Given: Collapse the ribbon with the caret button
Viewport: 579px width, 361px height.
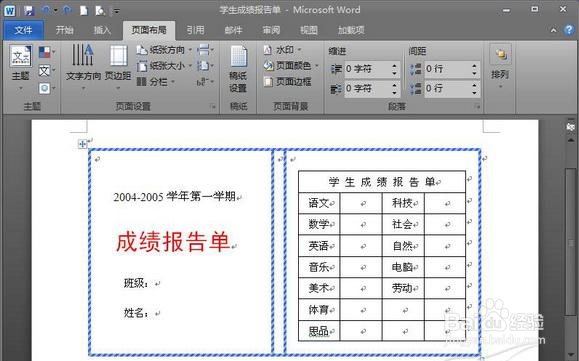Looking at the screenshot, I should 553,30.
